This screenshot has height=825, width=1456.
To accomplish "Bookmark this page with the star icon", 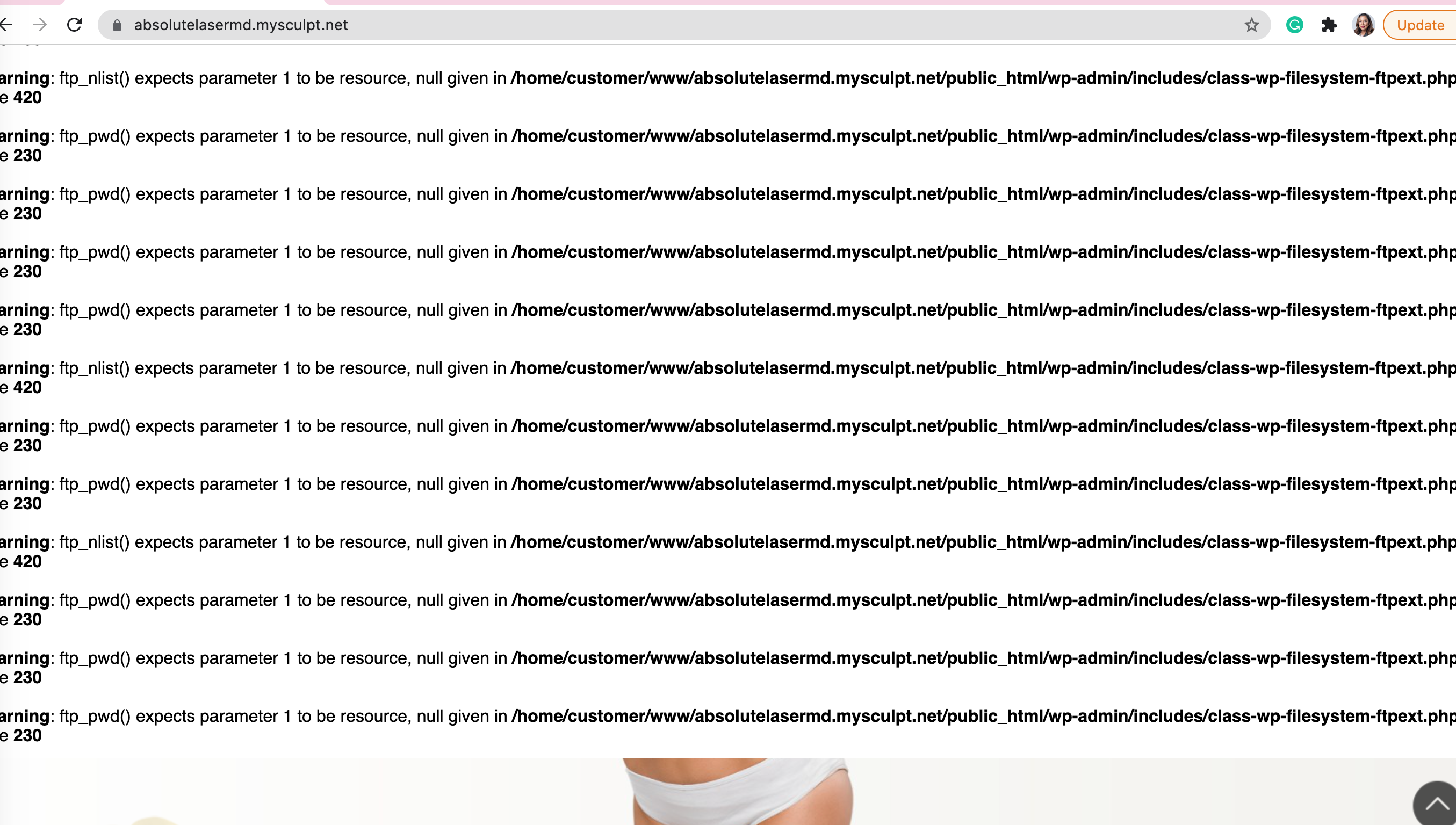I will [x=1251, y=25].
